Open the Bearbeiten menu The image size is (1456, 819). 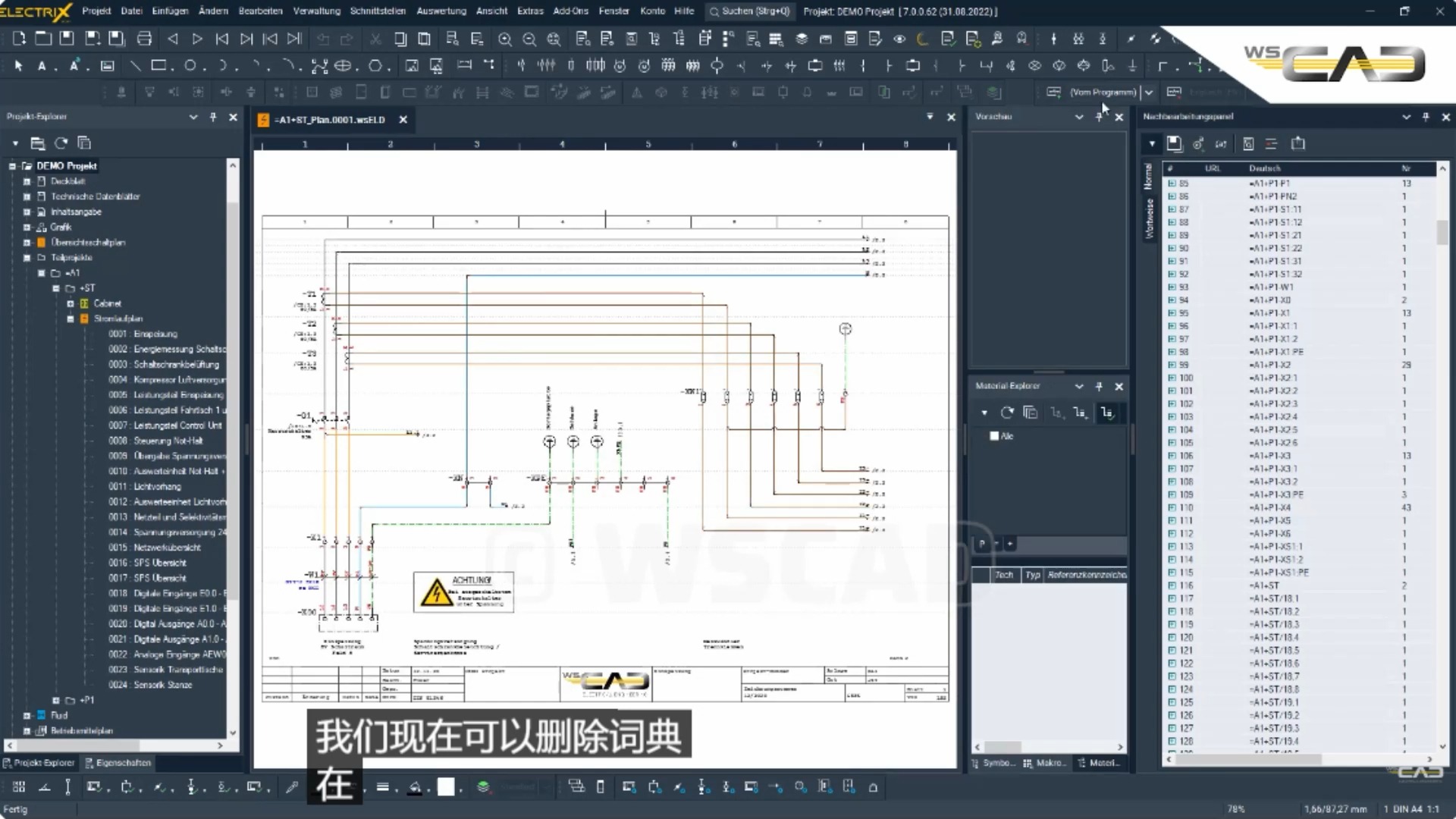[260, 11]
